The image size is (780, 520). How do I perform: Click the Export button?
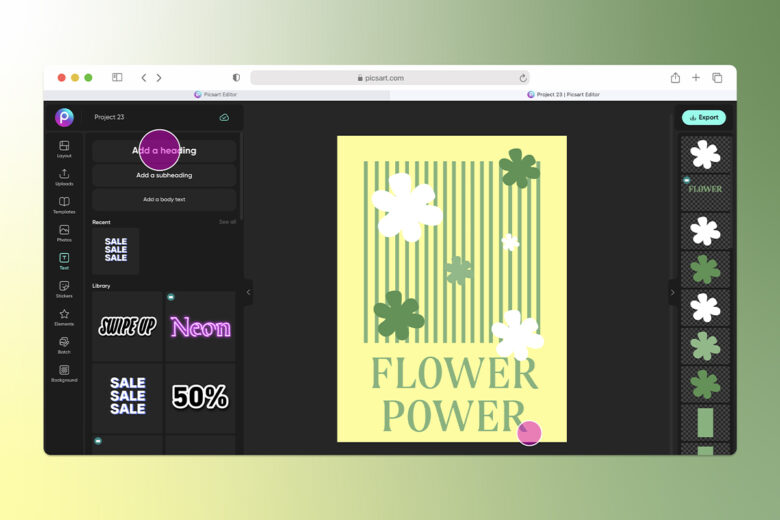point(703,117)
